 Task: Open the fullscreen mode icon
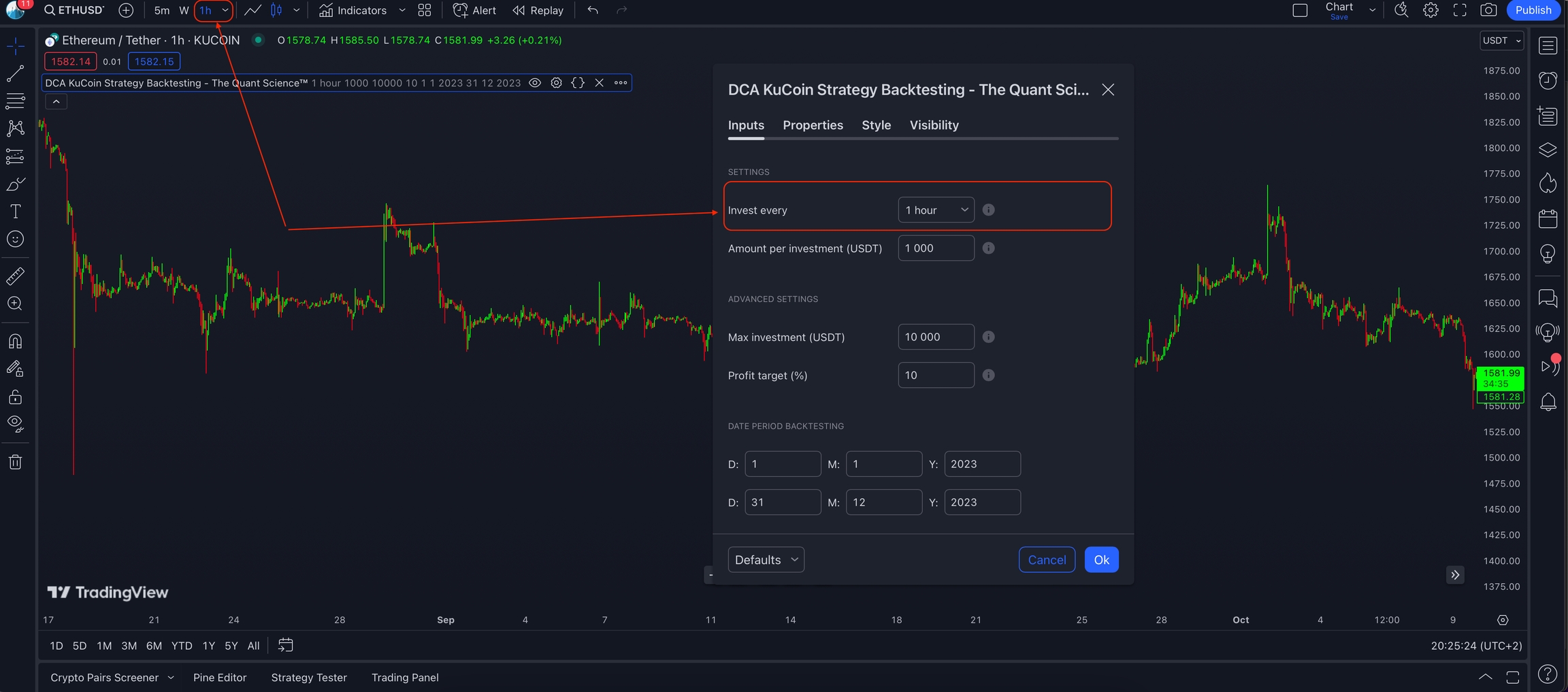tap(1460, 10)
